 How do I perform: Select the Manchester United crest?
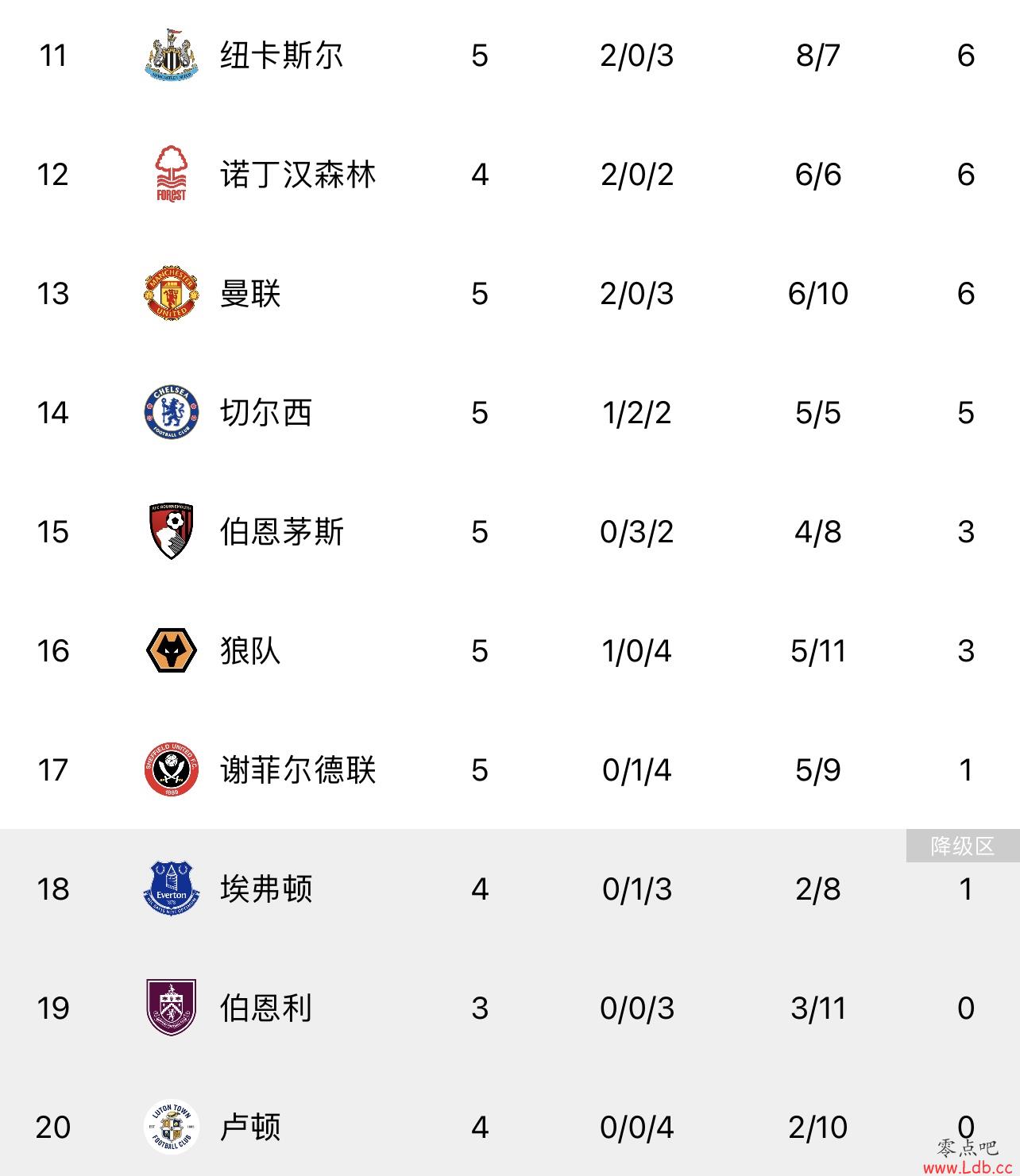click(x=172, y=293)
